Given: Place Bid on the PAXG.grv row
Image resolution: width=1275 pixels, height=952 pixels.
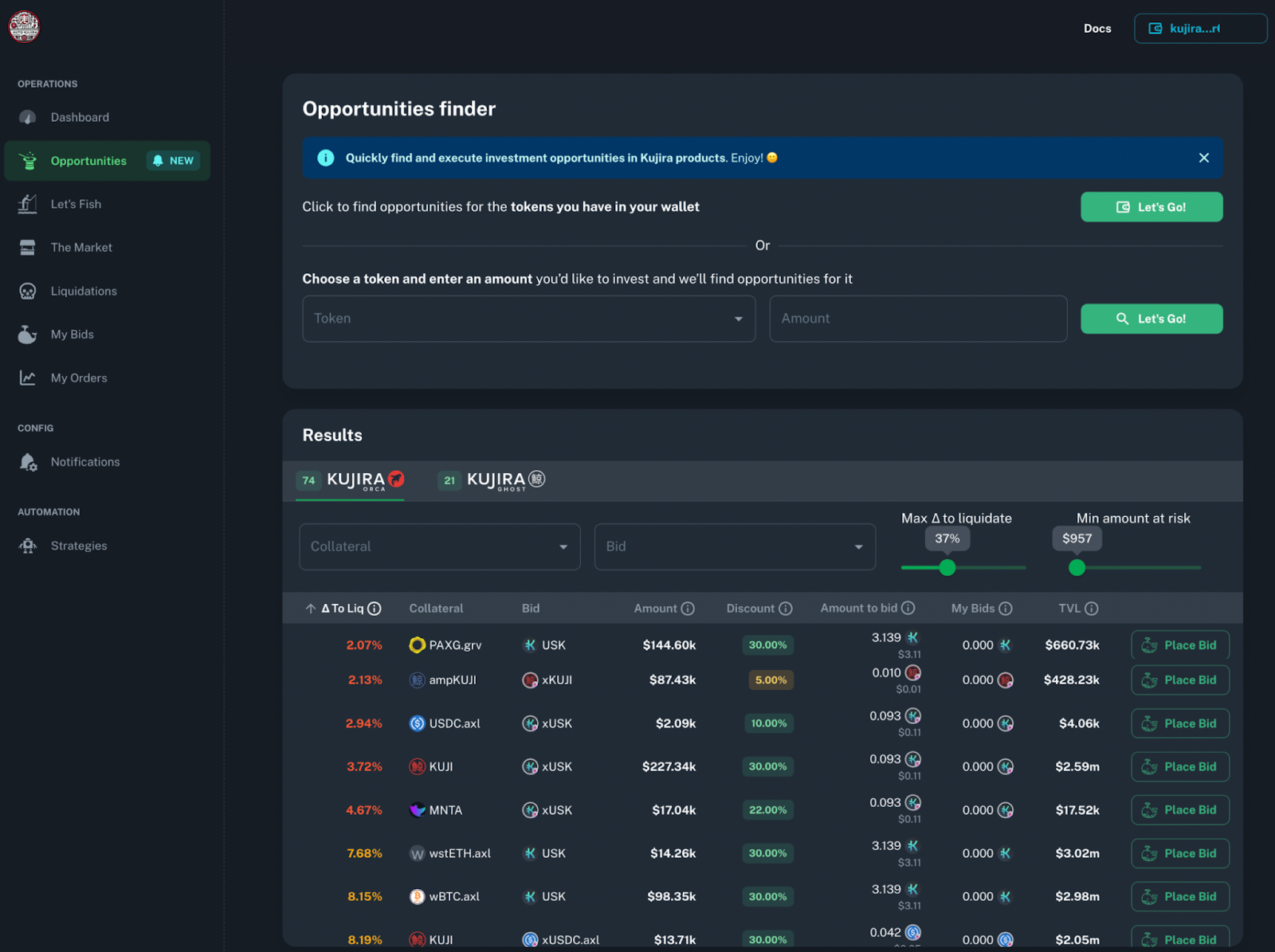Looking at the screenshot, I should pos(1180,645).
